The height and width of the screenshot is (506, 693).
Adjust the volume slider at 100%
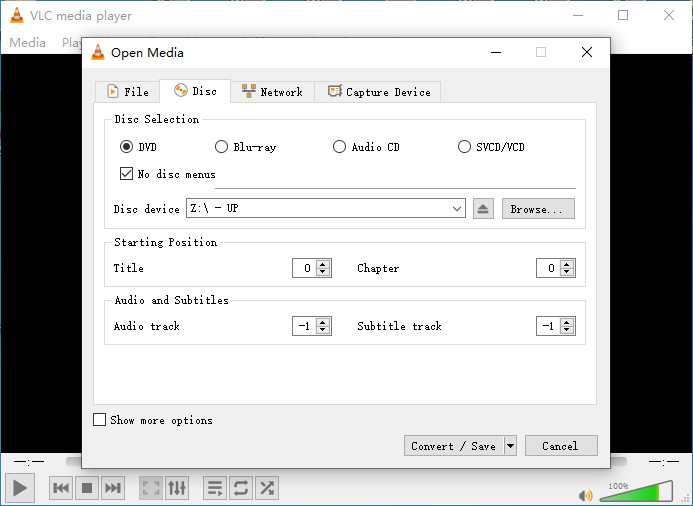pos(636,491)
